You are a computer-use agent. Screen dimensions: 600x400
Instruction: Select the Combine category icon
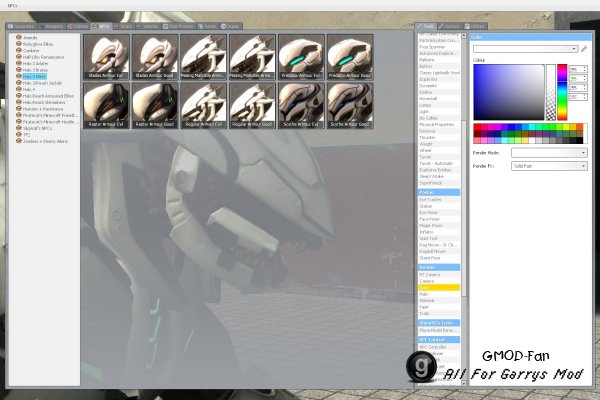[x=18, y=51]
